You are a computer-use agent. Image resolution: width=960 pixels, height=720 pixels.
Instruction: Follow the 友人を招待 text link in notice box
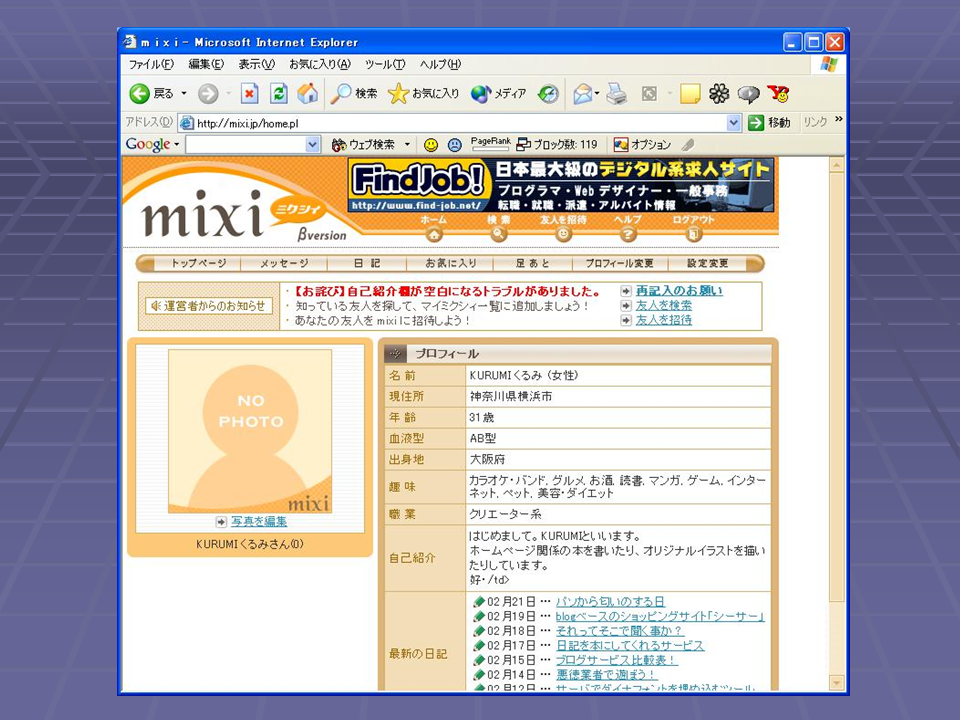point(664,320)
